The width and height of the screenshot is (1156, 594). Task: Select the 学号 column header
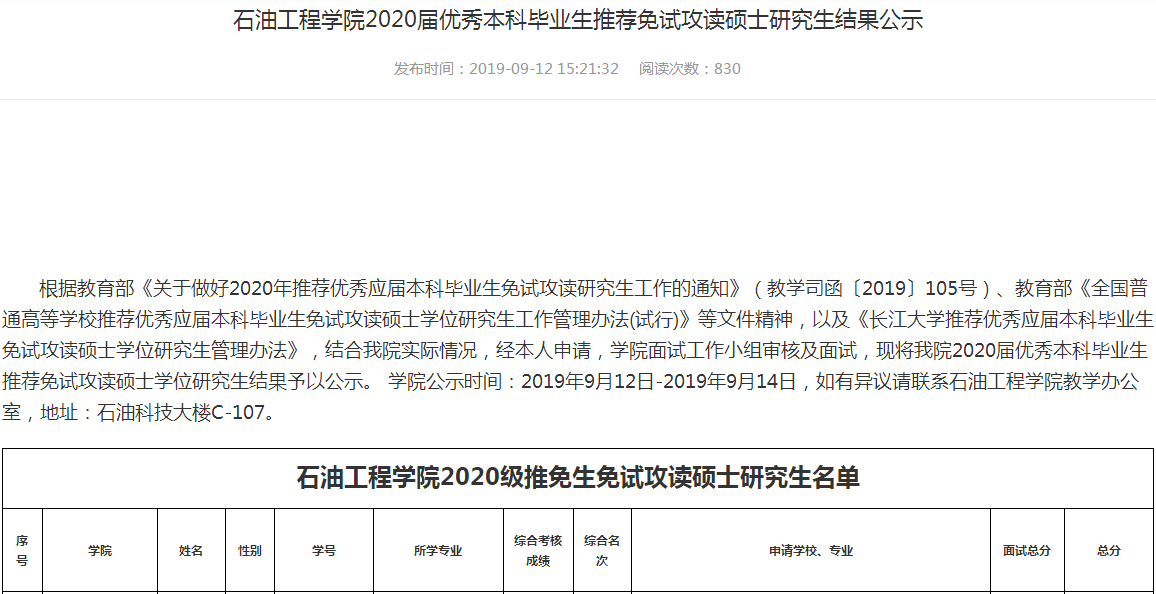[324, 550]
